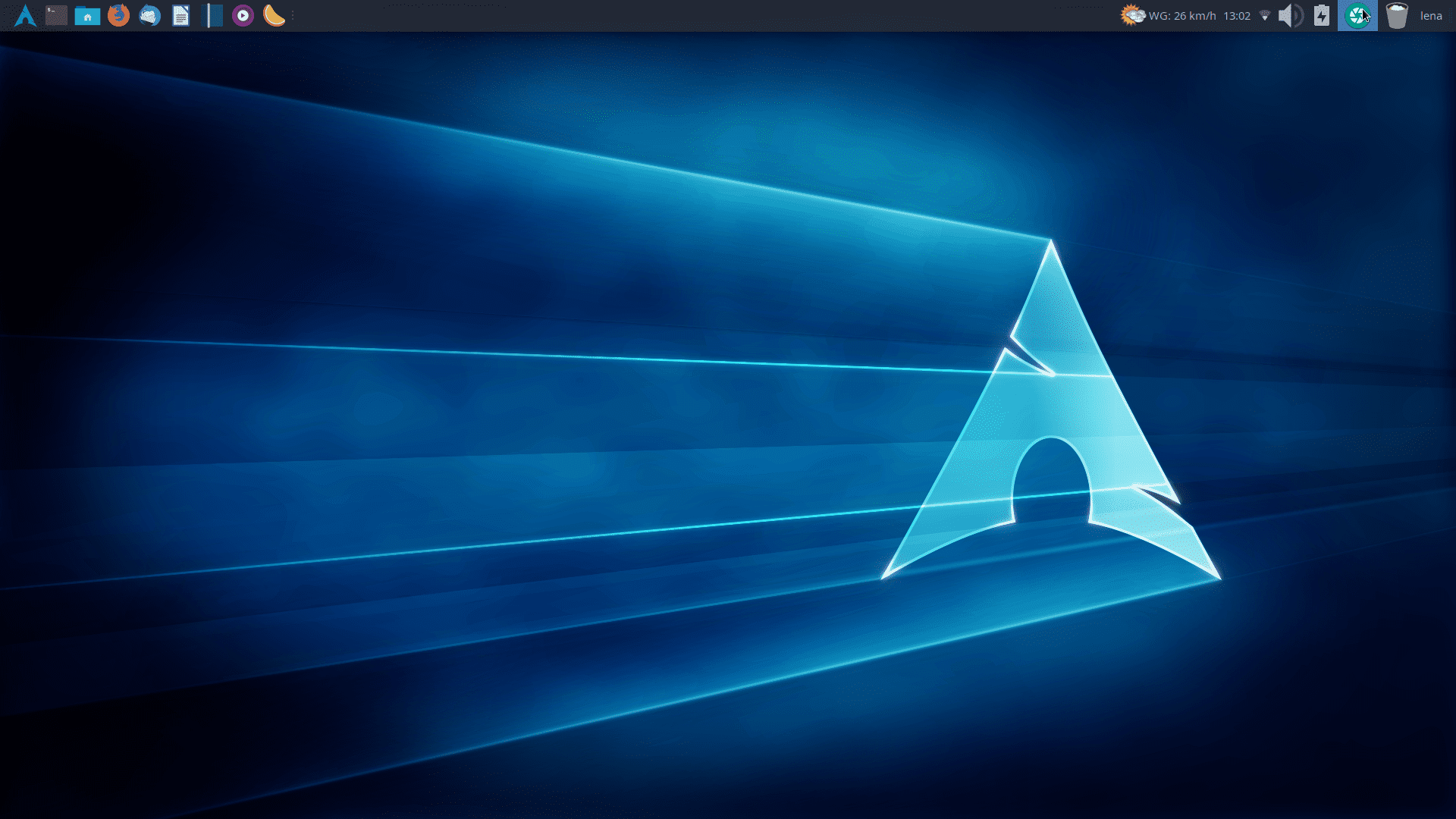
Task: Open the battery power manager icon
Action: click(1321, 16)
